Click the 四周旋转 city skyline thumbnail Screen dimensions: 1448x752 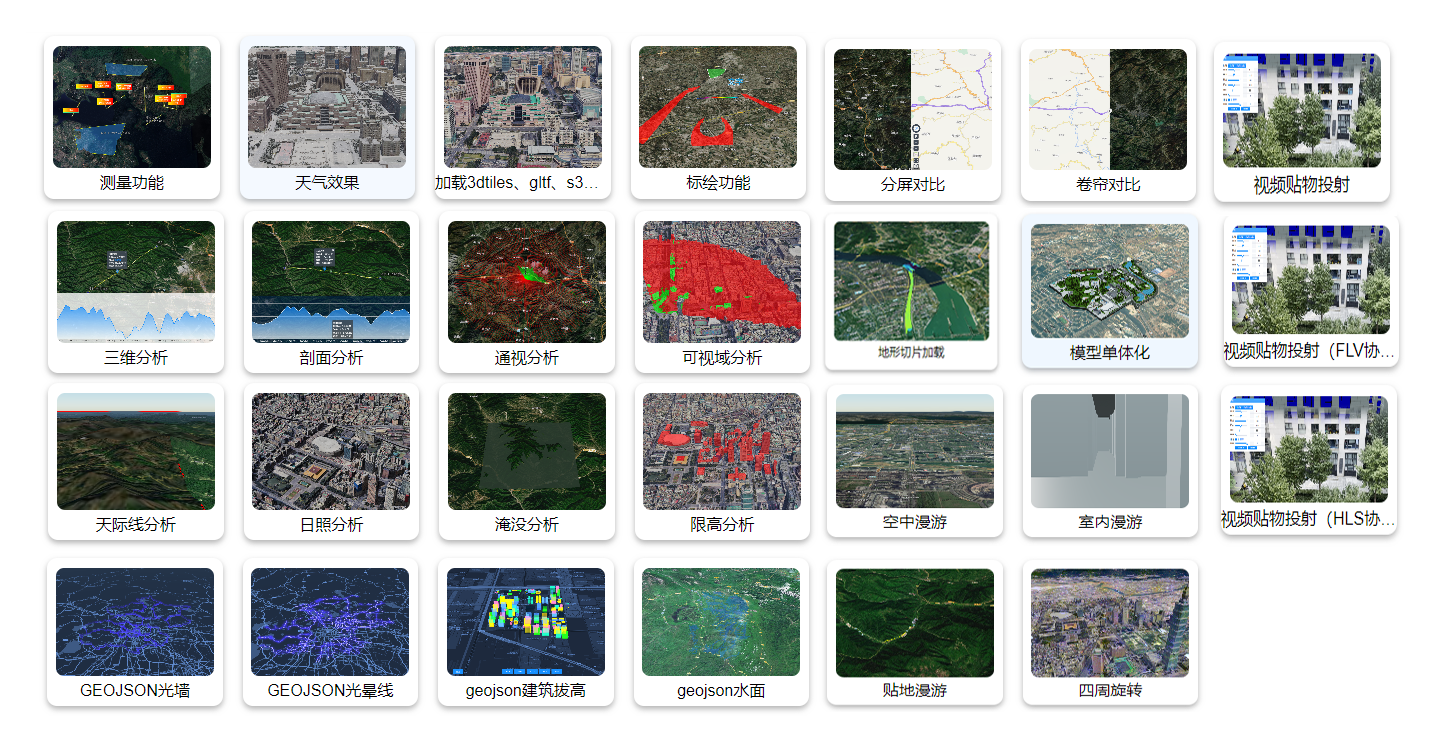[x=1109, y=623]
